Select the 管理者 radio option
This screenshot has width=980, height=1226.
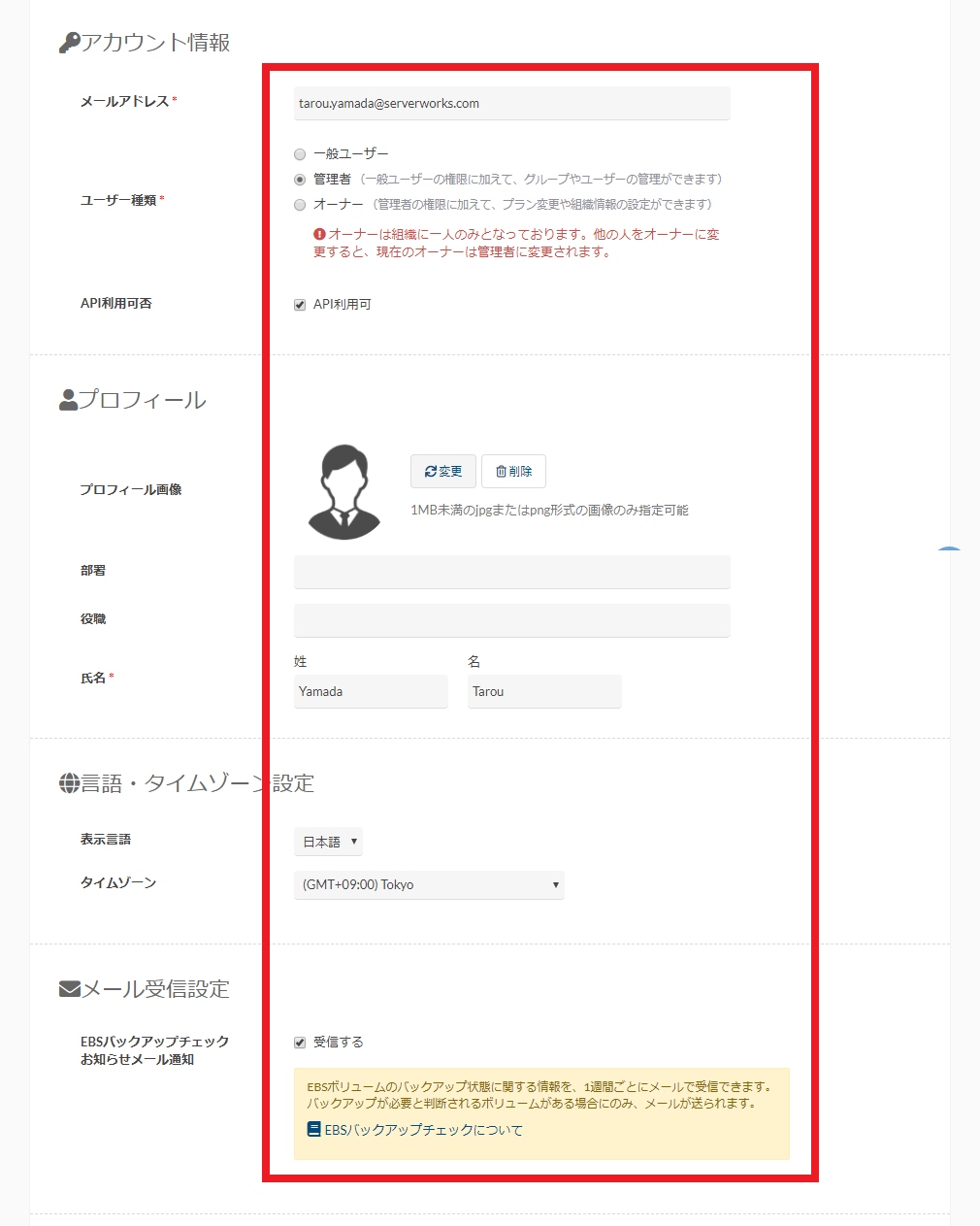pyautogui.click(x=300, y=180)
